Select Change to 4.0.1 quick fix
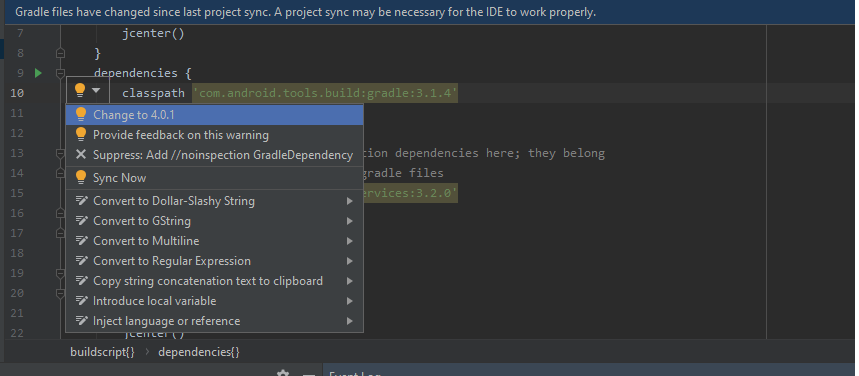Image resolution: width=859 pixels, height=376 pixels. point(214,115)
